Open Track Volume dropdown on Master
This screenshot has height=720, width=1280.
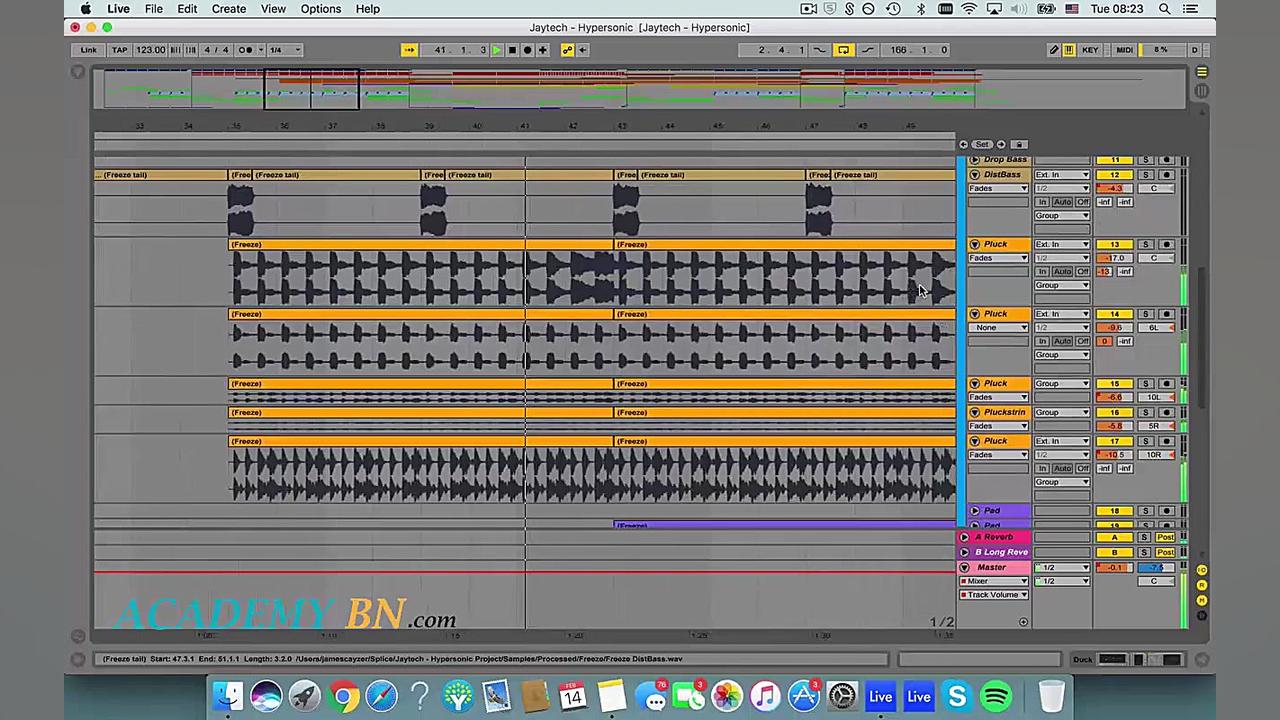[994, 595]
